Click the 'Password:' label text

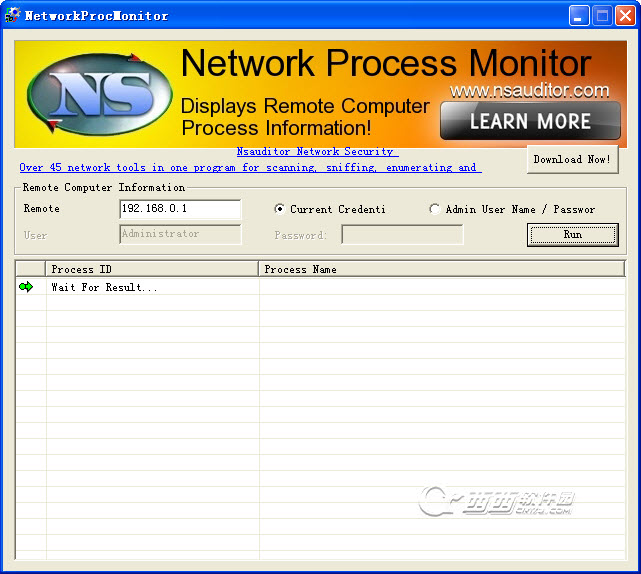300,235
